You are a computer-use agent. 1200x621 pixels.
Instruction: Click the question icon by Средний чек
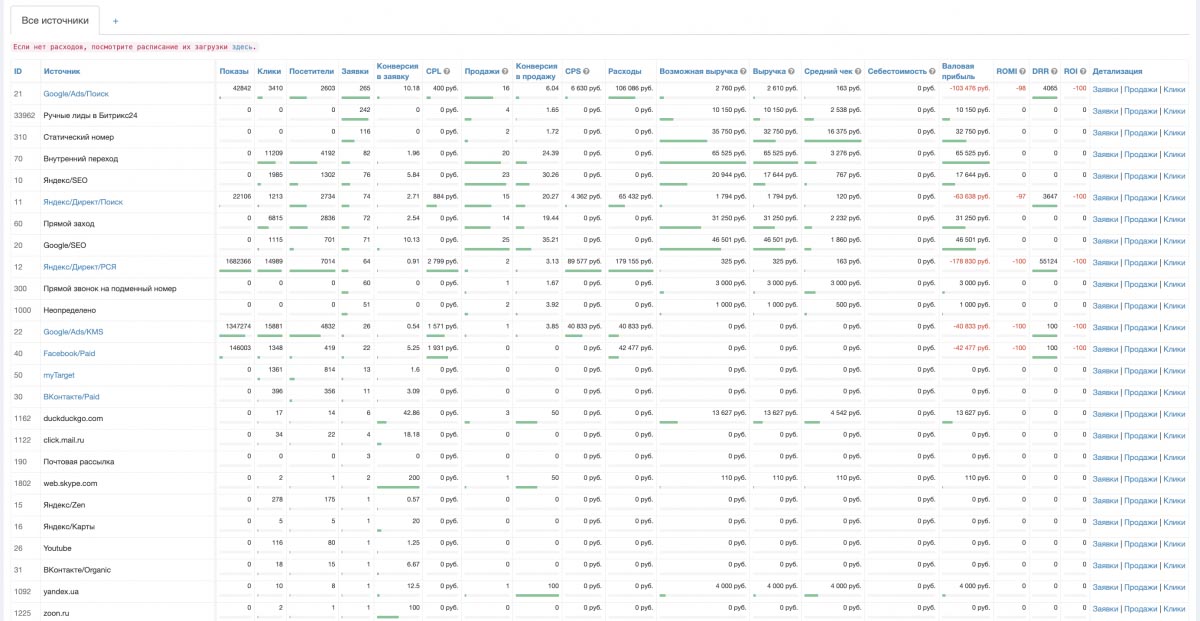[859, 72]
